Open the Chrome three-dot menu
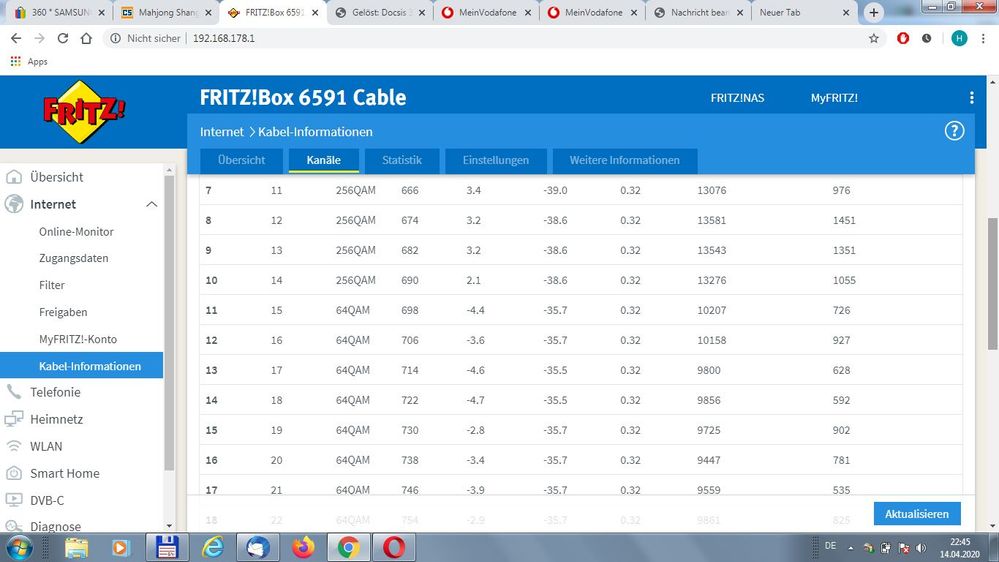The width and height of the screenshot is (999, 562). pos(983,38)
